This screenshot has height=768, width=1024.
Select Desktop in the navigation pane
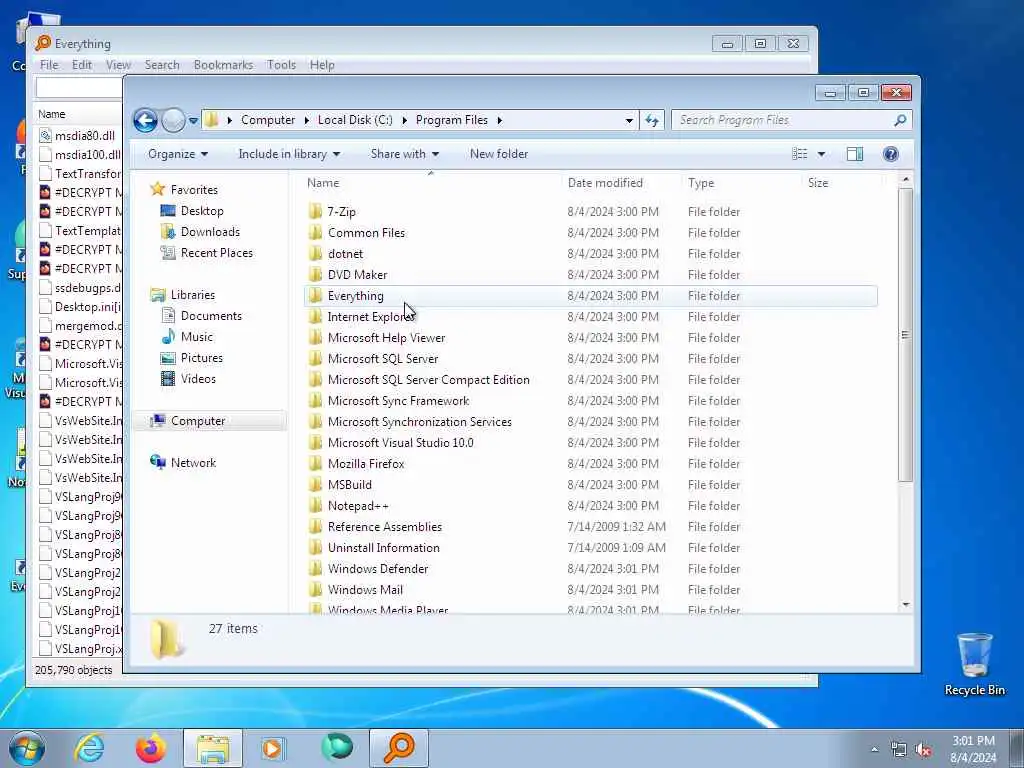click(x=202, y=211)
